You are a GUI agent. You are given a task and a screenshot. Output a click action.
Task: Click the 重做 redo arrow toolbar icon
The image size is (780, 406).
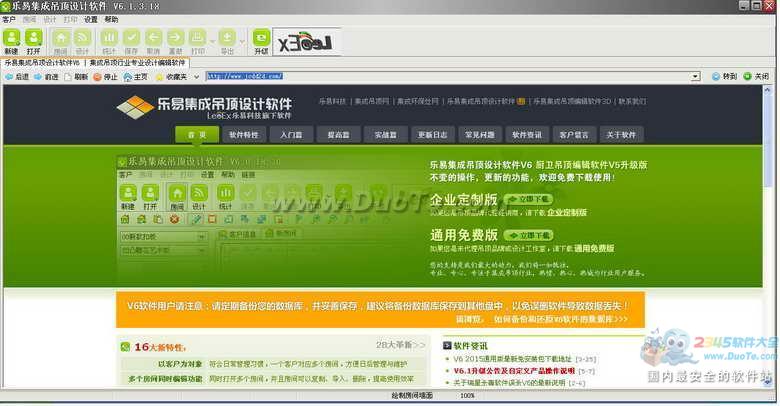click(x=175, y=42)
